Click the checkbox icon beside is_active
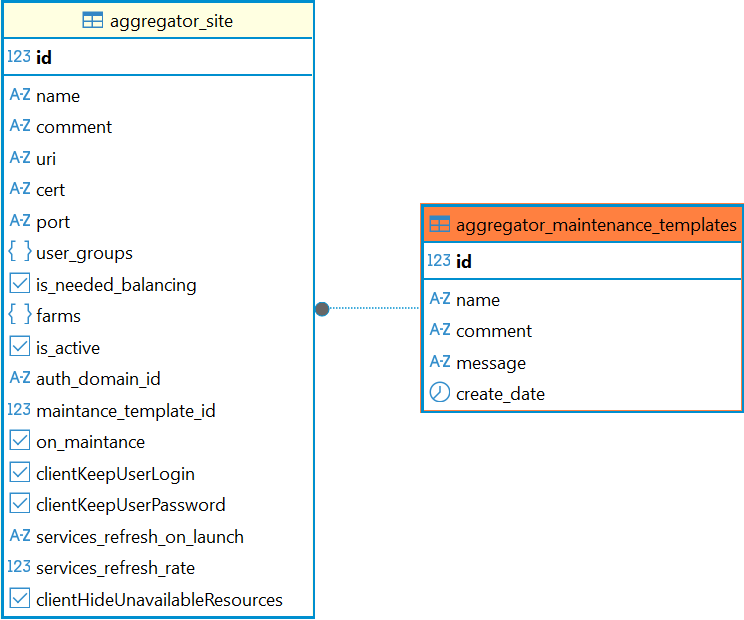 point(20,347)
